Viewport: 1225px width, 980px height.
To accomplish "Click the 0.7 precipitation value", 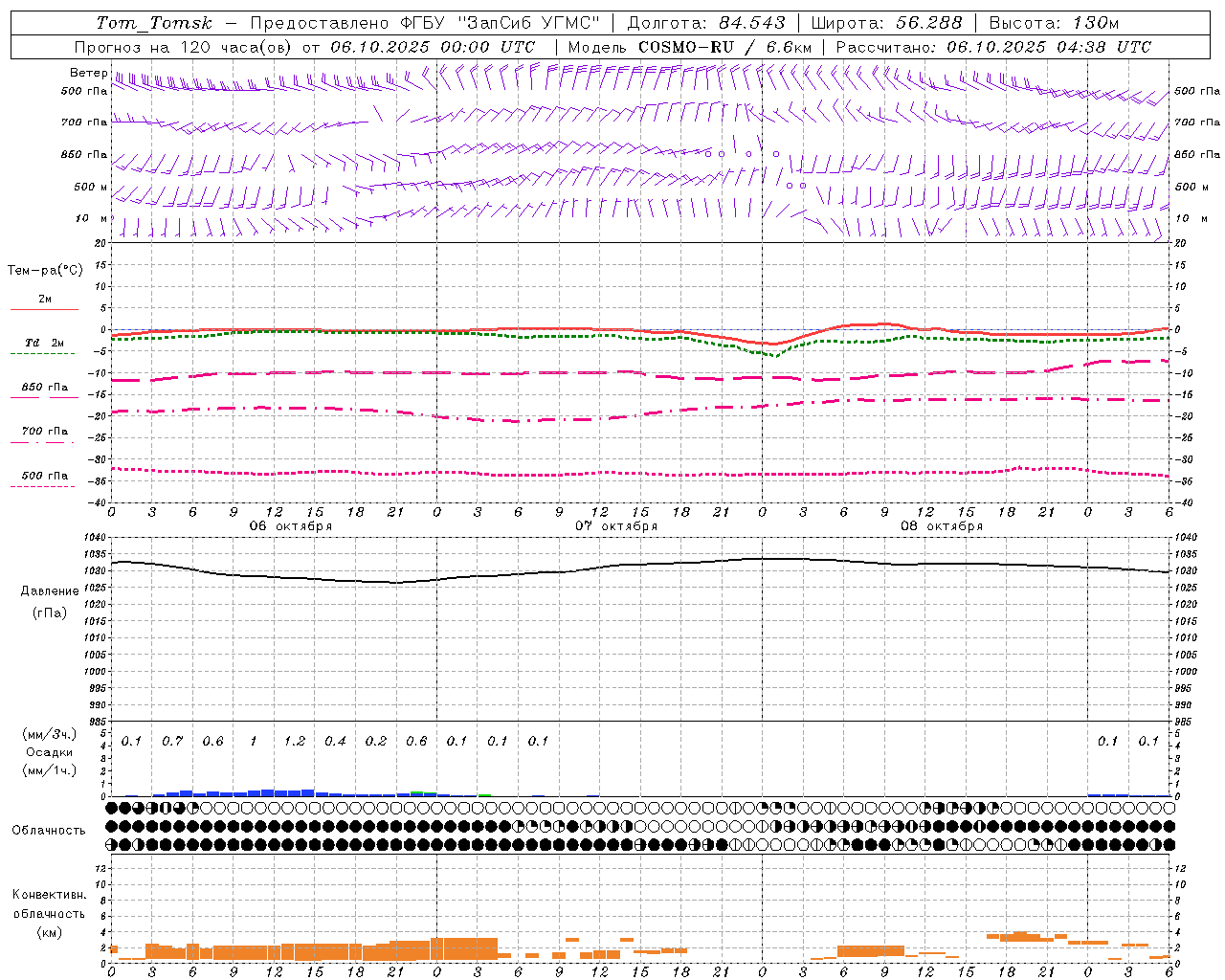I will click(x=172, y=742).
